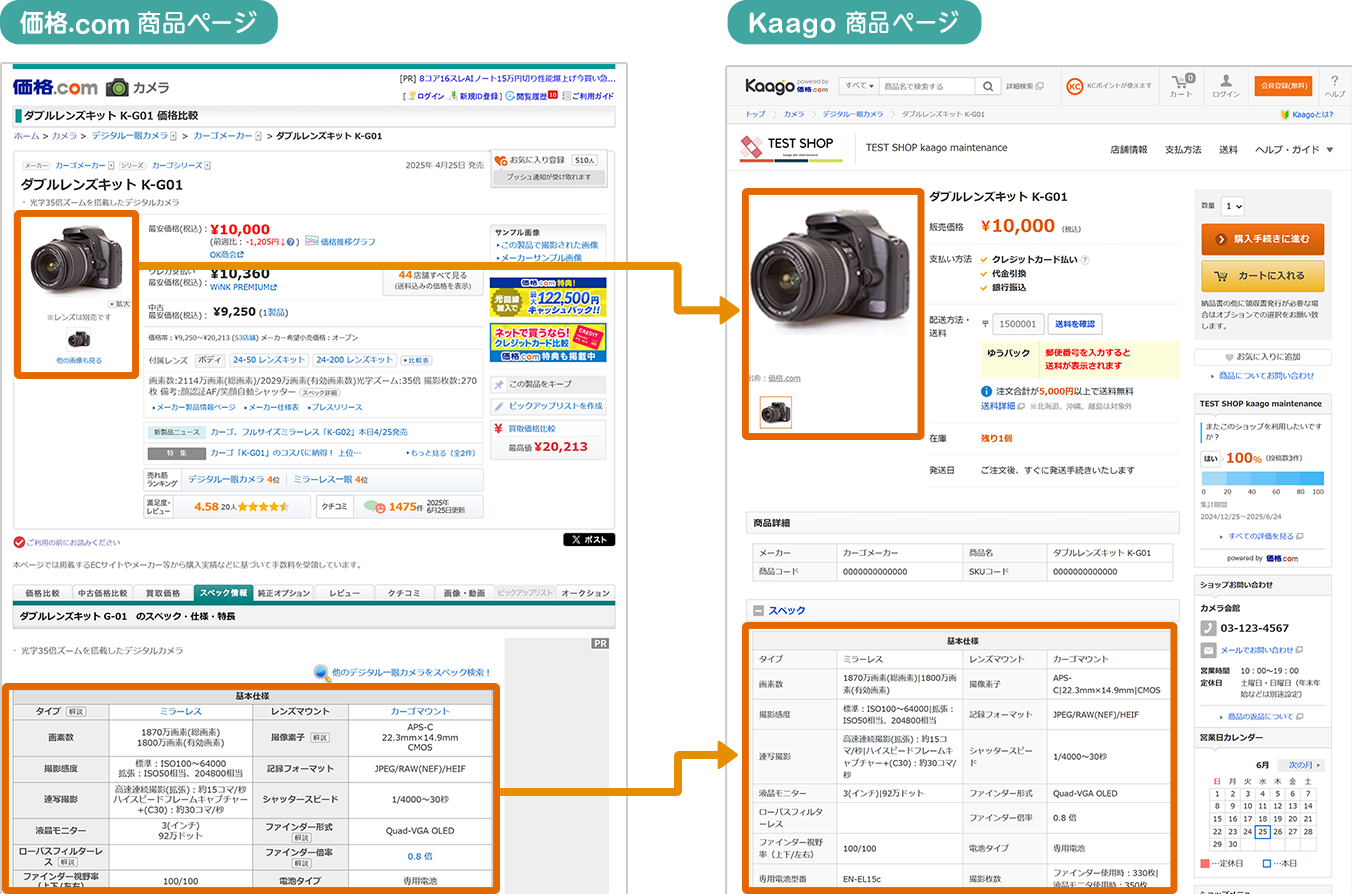The height and width of the screenshot is (894, 1352).
Task: Click the yen icon beside 買取価格比較
Action: point(499,428)
